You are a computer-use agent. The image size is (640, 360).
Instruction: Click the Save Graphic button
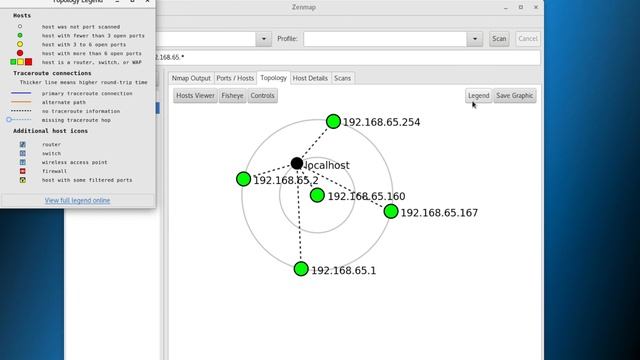[x=515, y=96]
